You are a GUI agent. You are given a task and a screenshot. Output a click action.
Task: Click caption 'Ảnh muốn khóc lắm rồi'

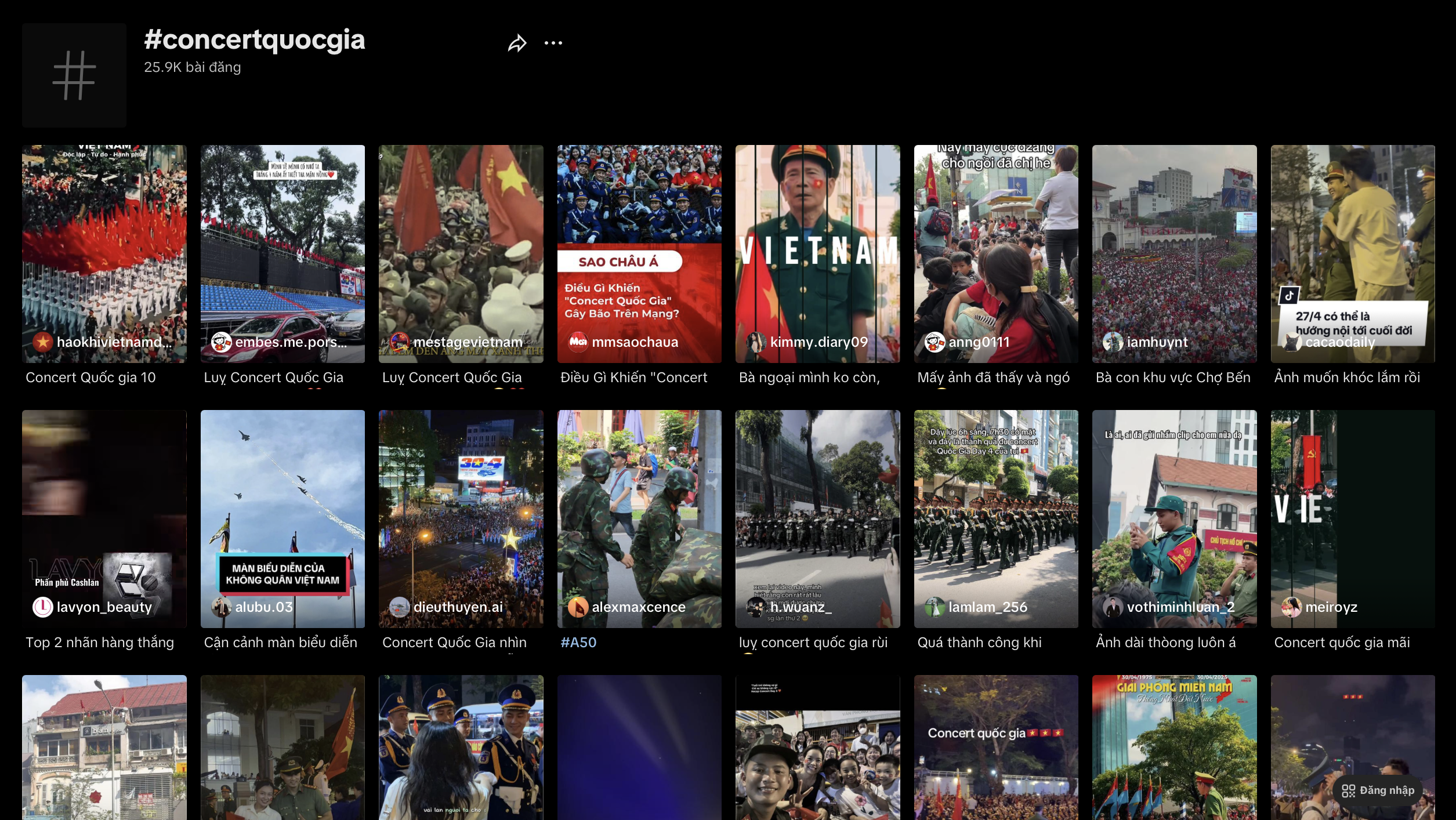1347,378
